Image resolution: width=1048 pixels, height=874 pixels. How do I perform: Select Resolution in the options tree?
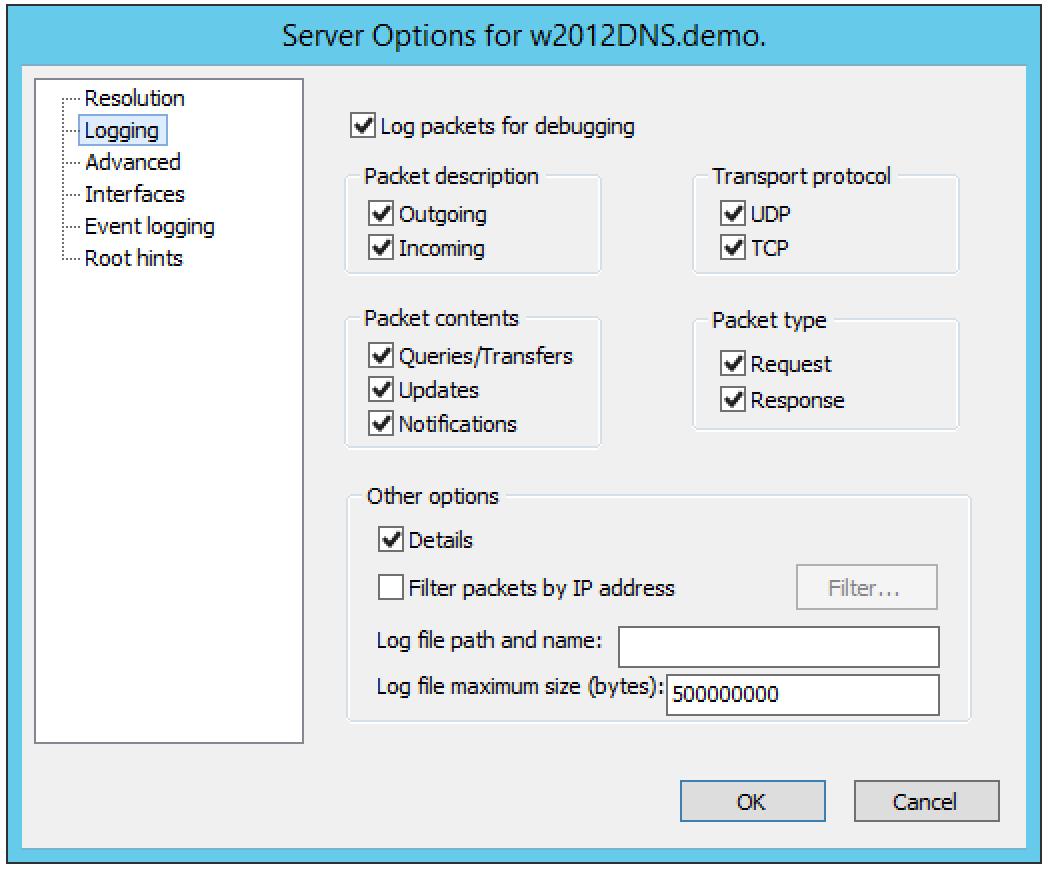click(x=134, y=98)
